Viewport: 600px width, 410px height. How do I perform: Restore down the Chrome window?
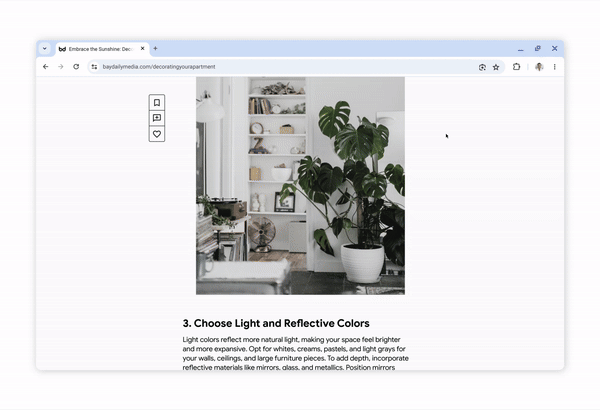[x=538, y=49]
